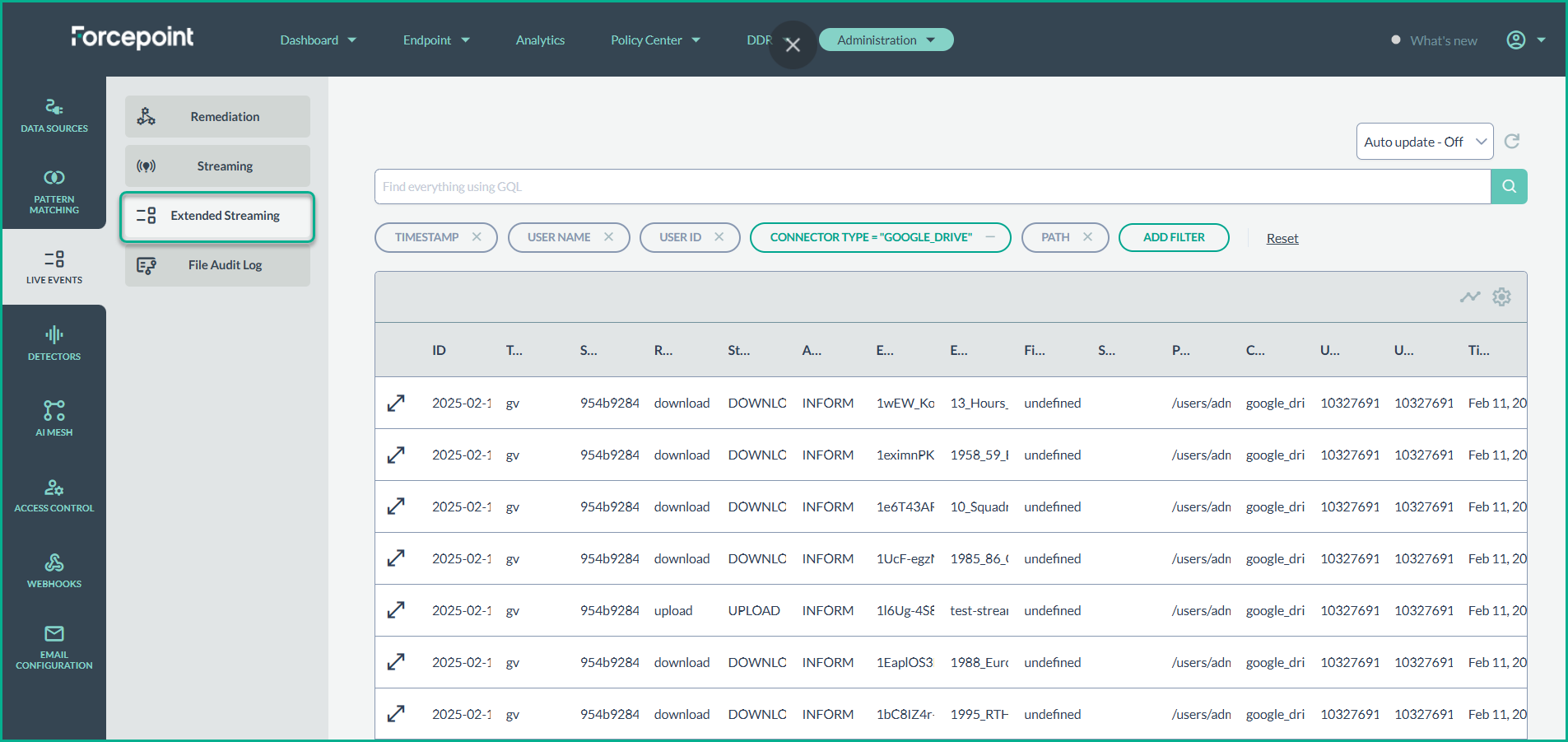
Task: Go to the Detectors sidebar section
Action: coord(54,343)
